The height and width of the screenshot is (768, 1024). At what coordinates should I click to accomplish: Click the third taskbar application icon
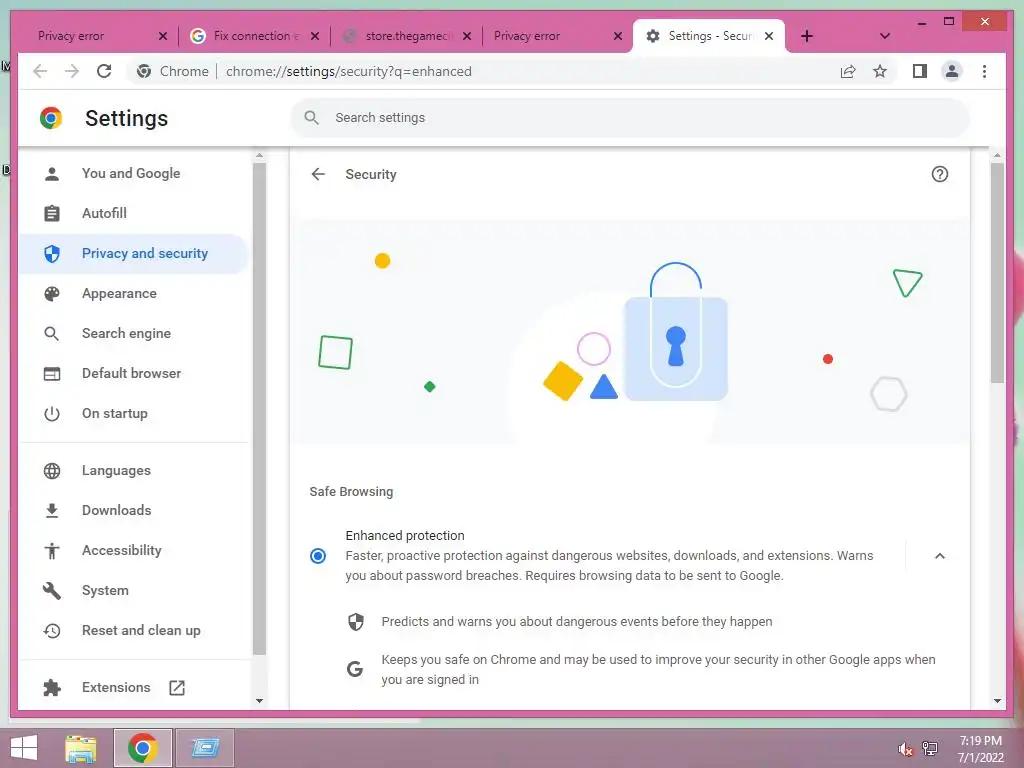(205, 748)
